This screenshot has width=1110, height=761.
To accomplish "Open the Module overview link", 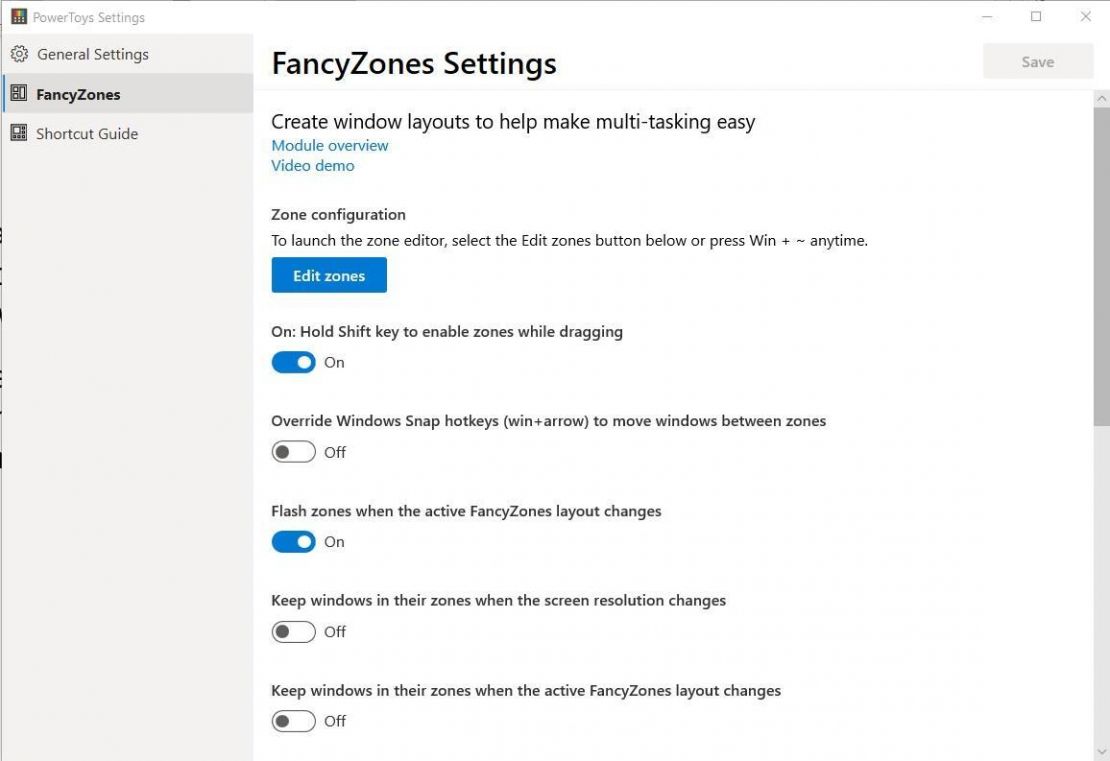I will pyautogui.click(x=329, y=145).
